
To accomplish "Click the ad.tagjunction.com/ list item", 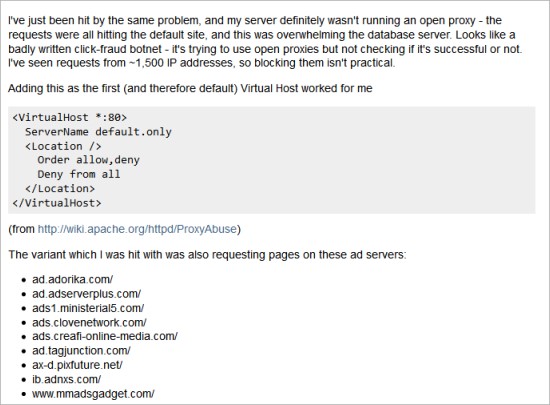I will click(x=81, y=351).
